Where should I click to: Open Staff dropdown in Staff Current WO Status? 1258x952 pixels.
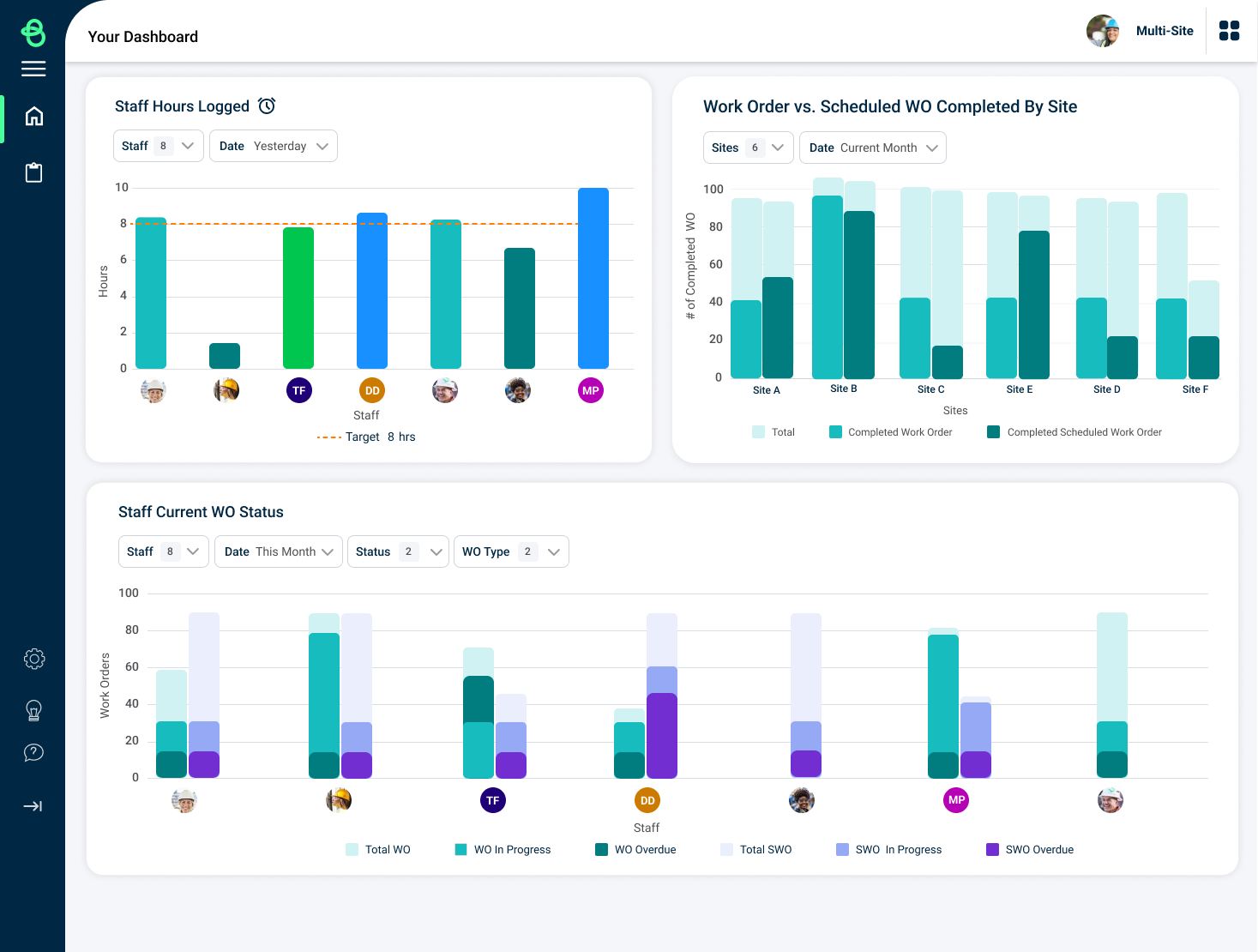point(164,551)
